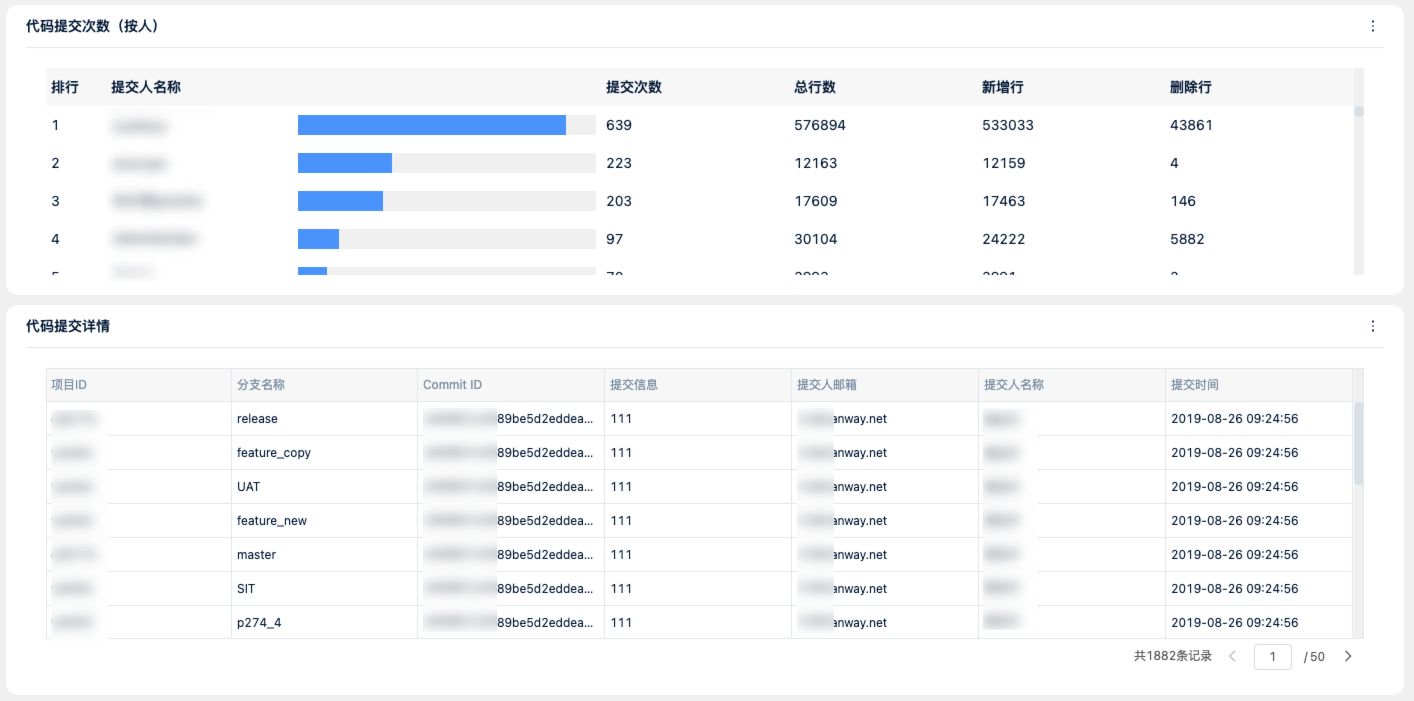Image resolution: width=1414 pixels, height=701 pixels.
Task: Click the progress bar for 223 commits
Action: (447, 163)
